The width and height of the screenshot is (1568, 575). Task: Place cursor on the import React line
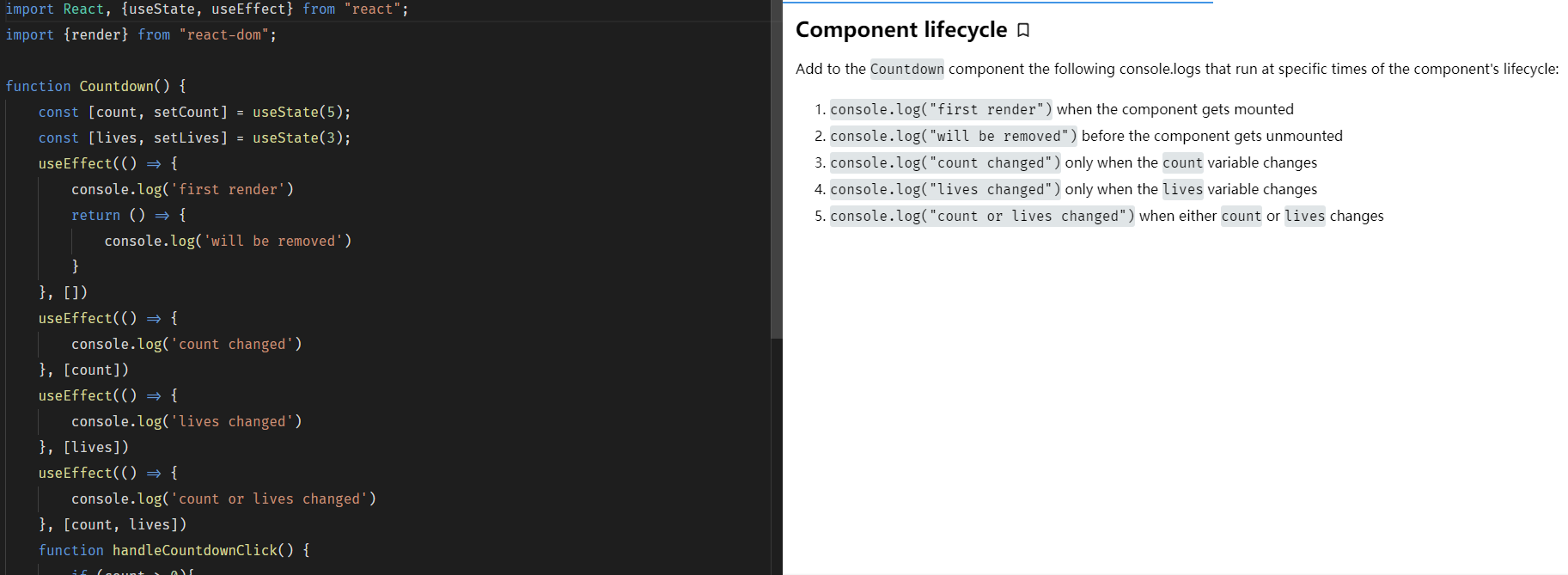point(206,9)
